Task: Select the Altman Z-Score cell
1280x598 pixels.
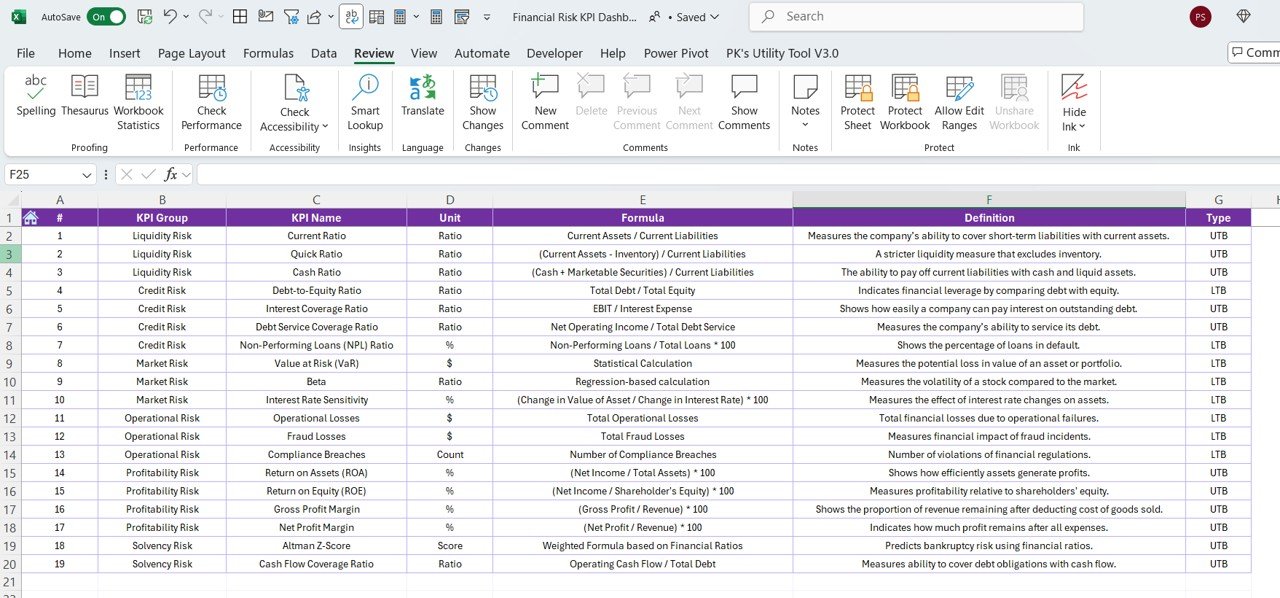Action: [316, 546]
